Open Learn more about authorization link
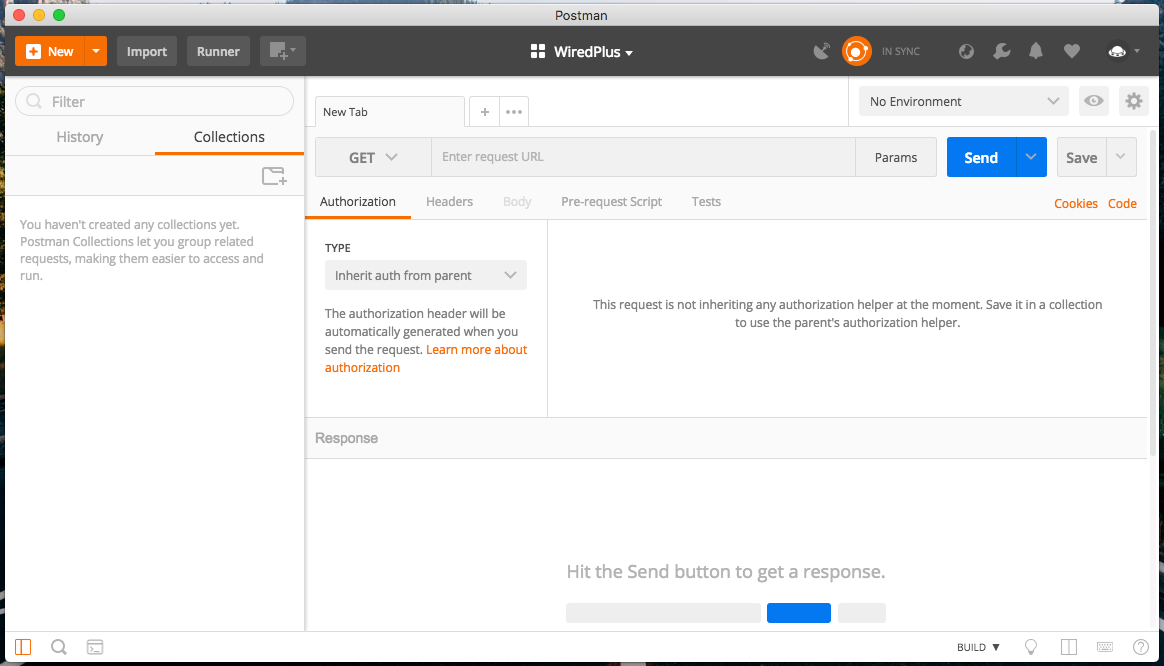 pyautogui.click(x=476, y=350)
